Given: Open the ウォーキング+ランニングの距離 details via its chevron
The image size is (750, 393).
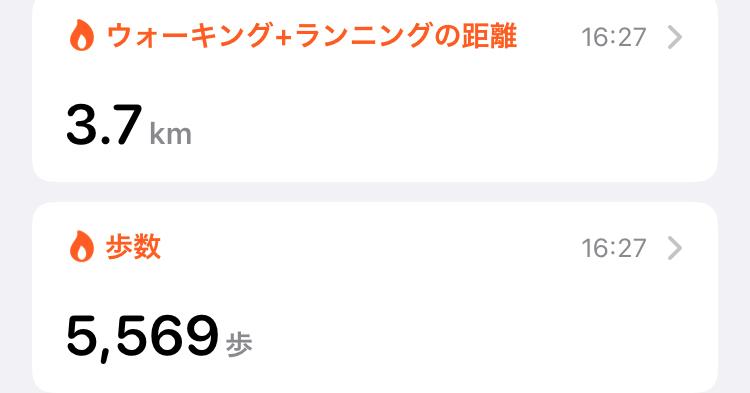Looking at the screenshot, I should [674, 37].
